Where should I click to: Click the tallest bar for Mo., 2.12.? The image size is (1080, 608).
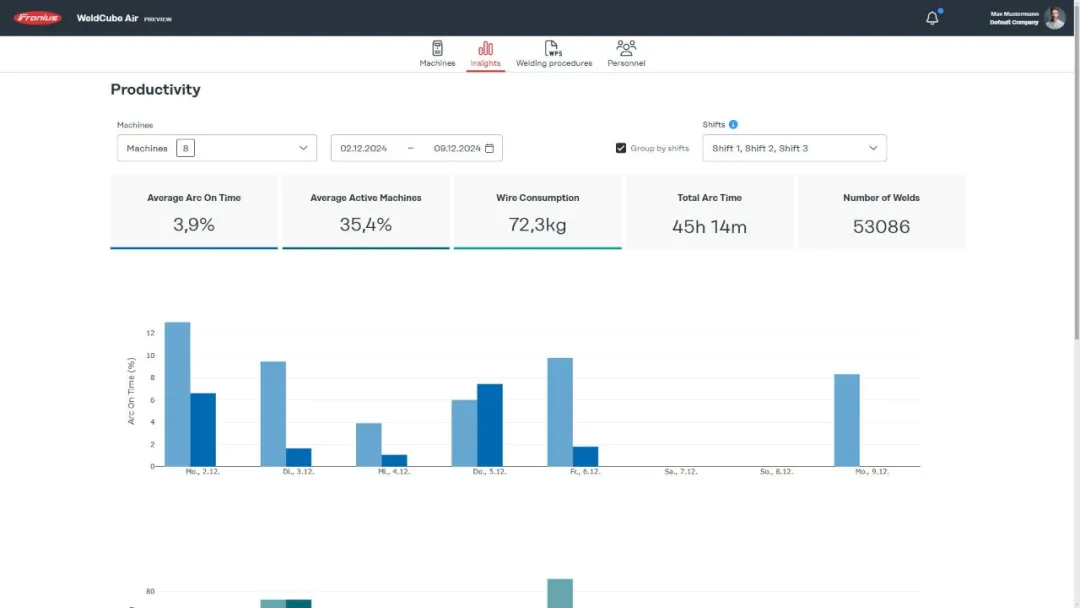click(x=177, y=394)
